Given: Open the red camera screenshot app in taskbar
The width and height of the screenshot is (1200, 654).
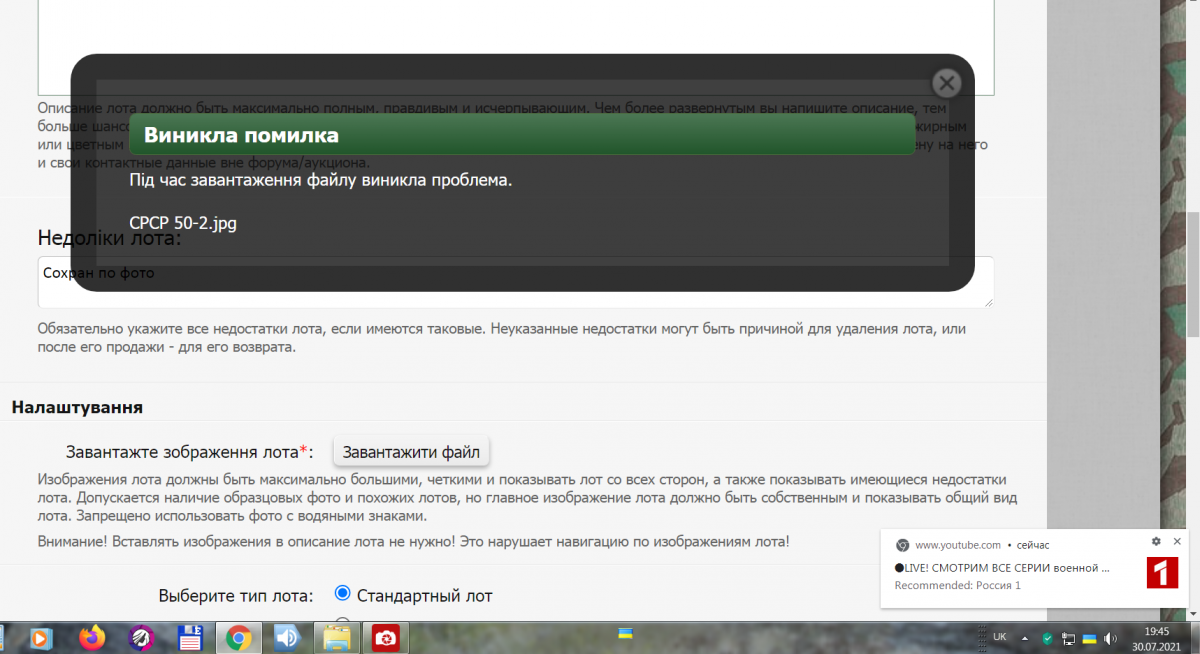Looking at the screenshot, I should 385,638.
